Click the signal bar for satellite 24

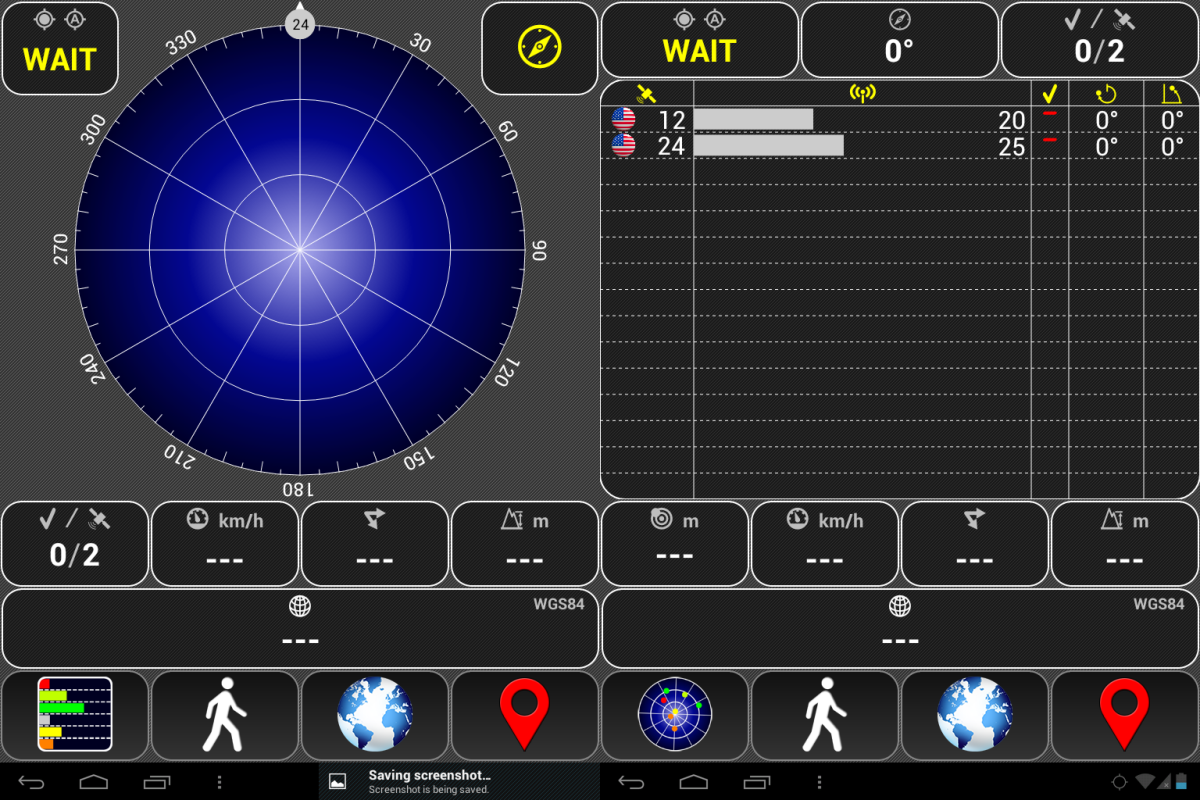768,146
